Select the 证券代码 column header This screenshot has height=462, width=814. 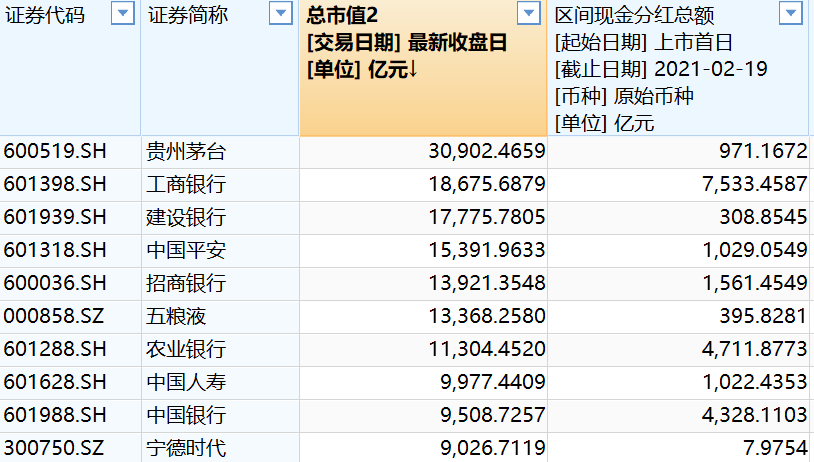(x=70, y=67)
